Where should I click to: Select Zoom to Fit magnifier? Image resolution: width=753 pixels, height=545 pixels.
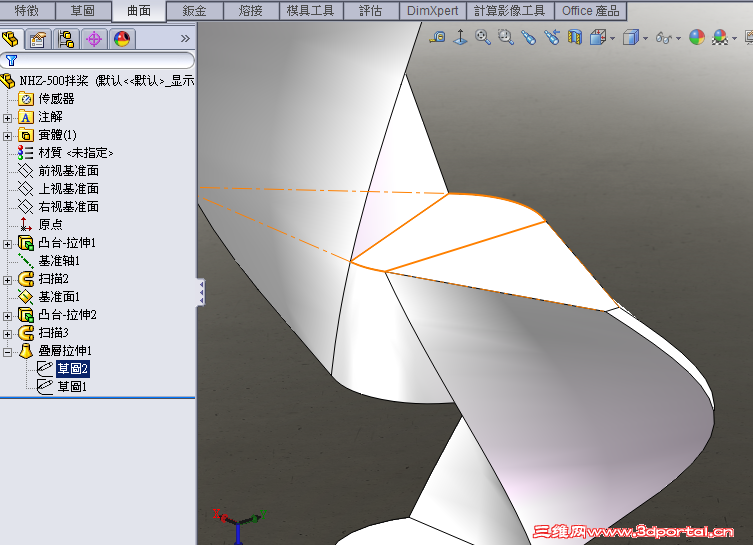point(483,37)
